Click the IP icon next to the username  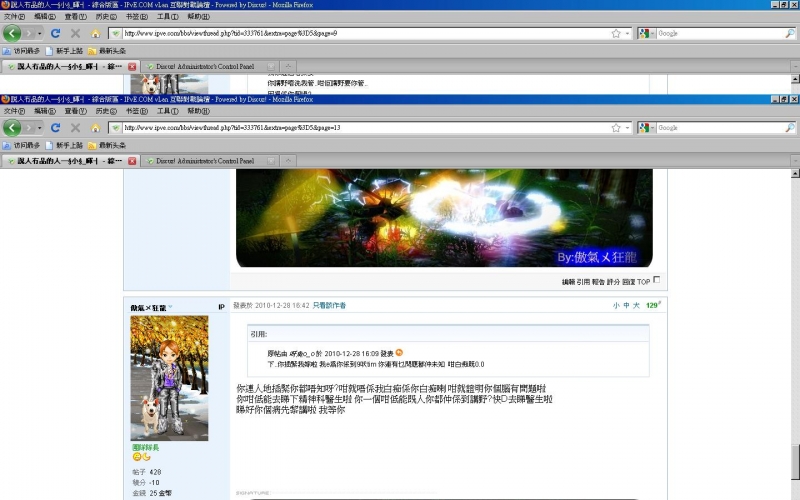(221, 307)
